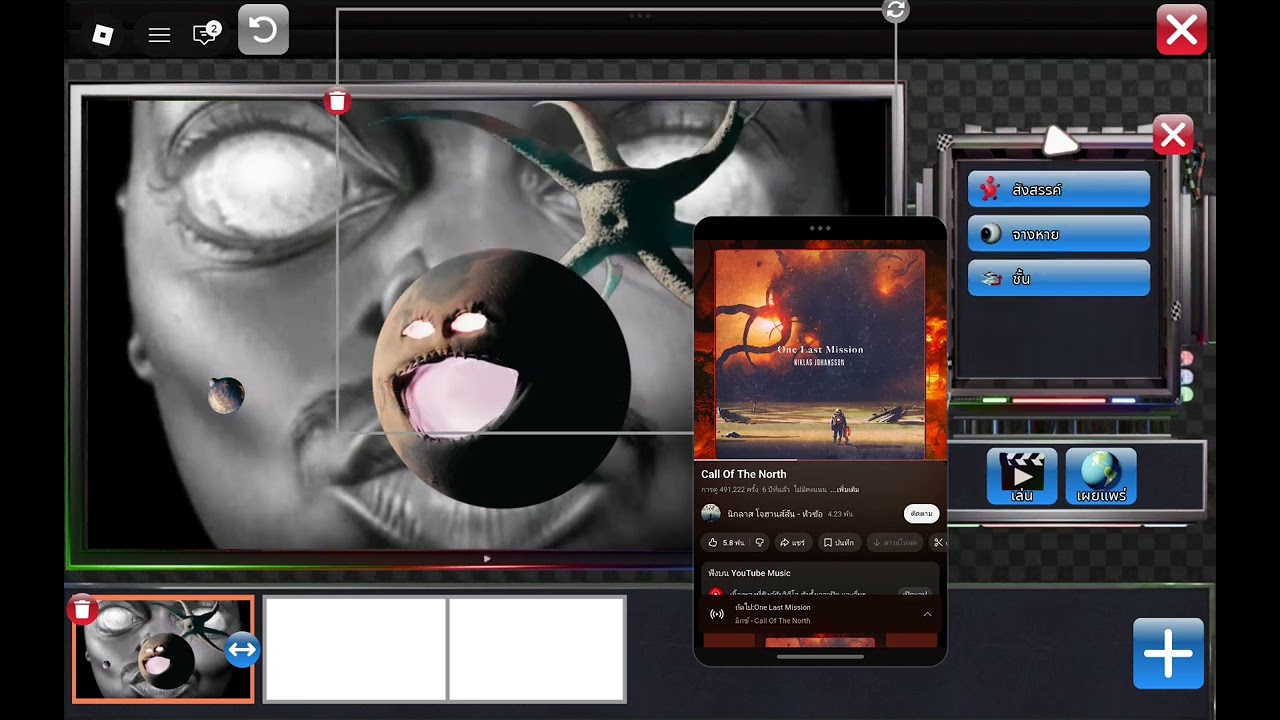
Task: Expand the video description with ...เพิ่มเติม
Action: [845, 490]
